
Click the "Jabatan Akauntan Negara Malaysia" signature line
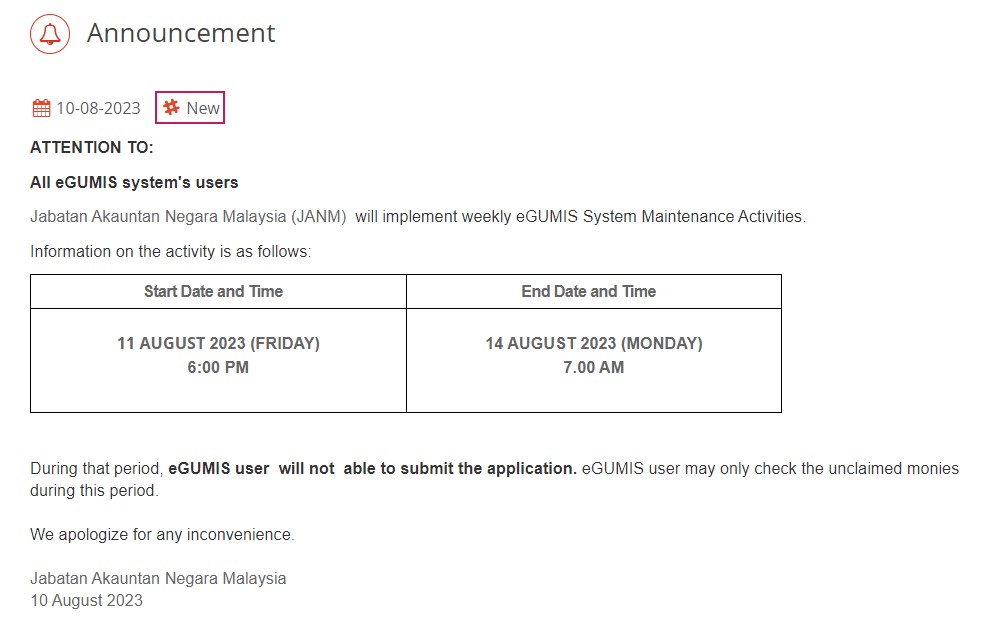point(158,578)
